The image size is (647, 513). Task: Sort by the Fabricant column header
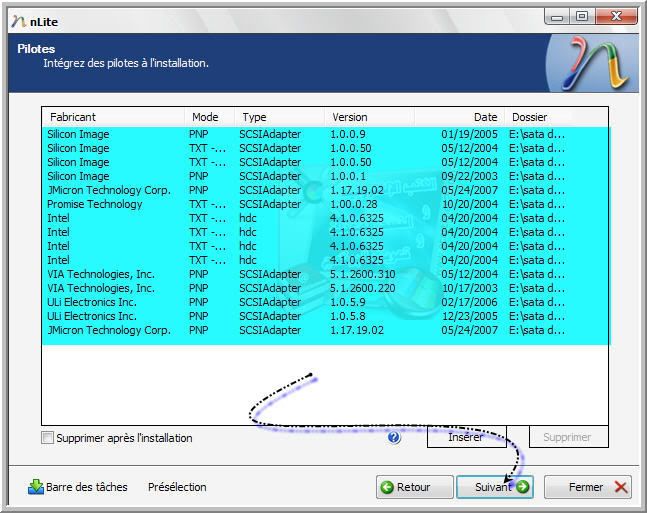113,117
